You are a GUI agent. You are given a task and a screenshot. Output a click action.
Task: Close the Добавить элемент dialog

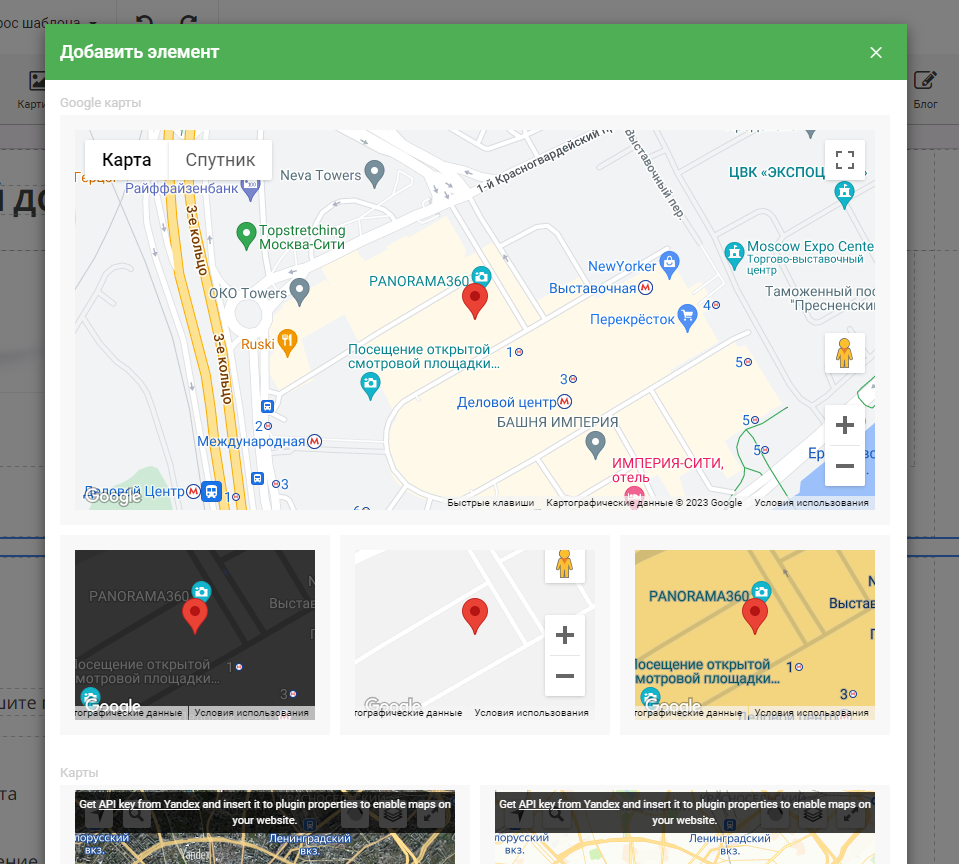click(876, 52)
